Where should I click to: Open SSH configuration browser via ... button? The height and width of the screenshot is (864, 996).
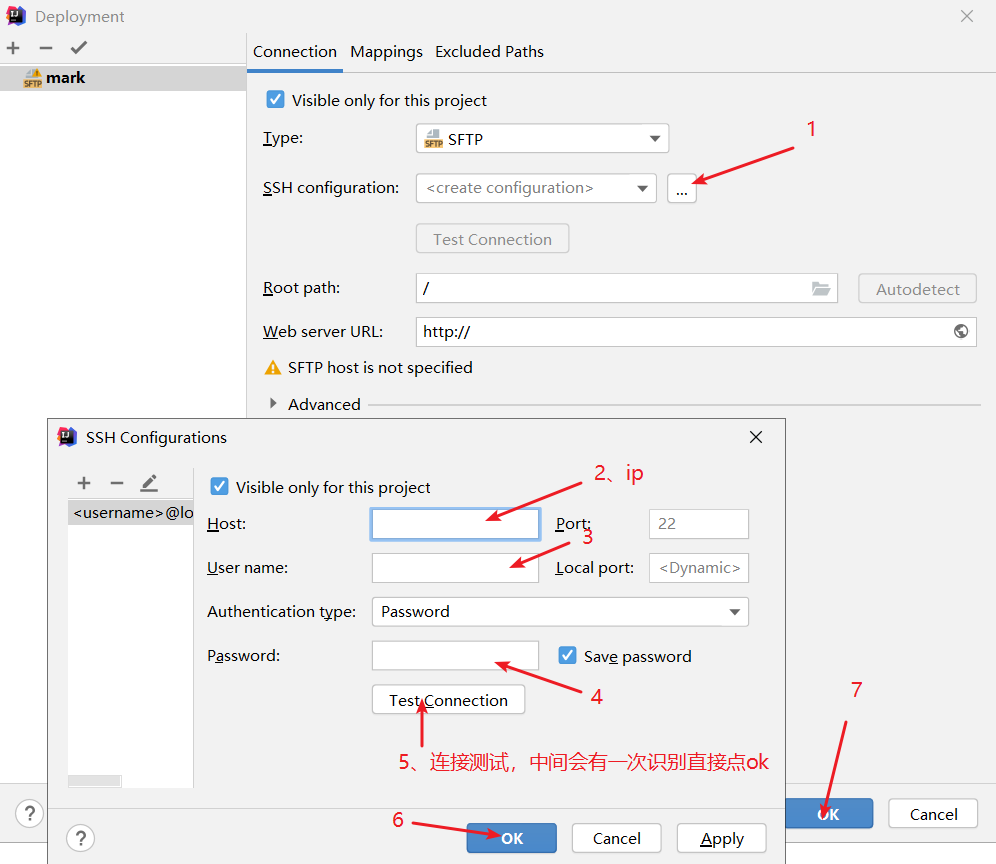pyautogui.click(x=681, y=188)
